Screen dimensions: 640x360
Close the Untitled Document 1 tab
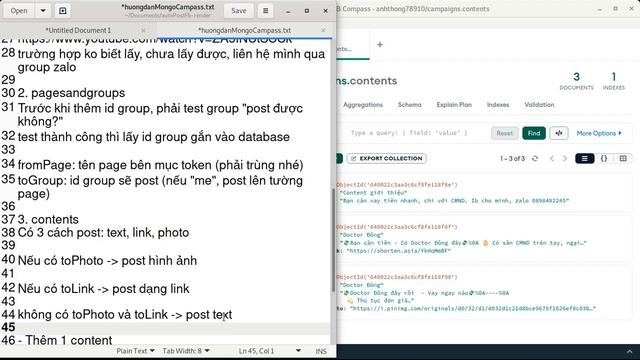pos(143,30)
